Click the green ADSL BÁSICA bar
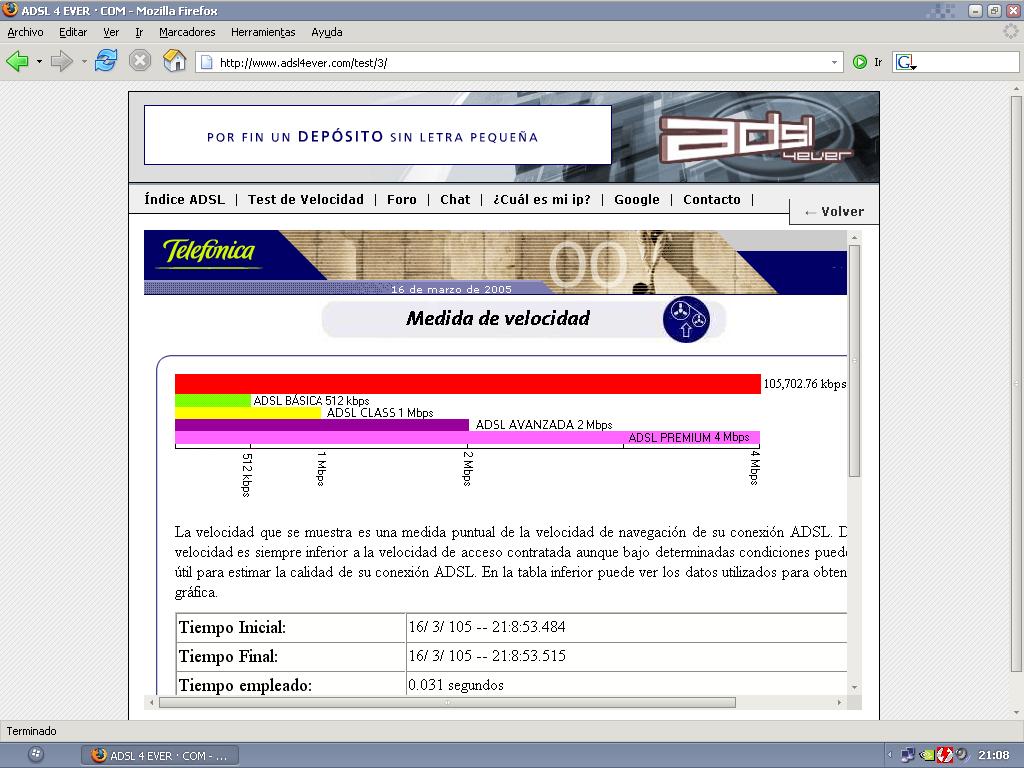Viewport: 1024px width, 768px height. tap(213, 400)
